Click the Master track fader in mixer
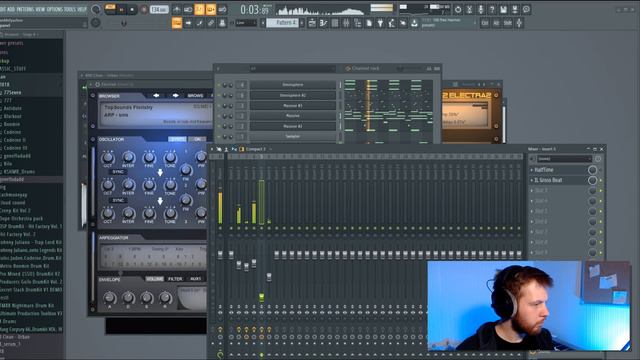Screen dimensions: 640x360 (x=220, y=255)
